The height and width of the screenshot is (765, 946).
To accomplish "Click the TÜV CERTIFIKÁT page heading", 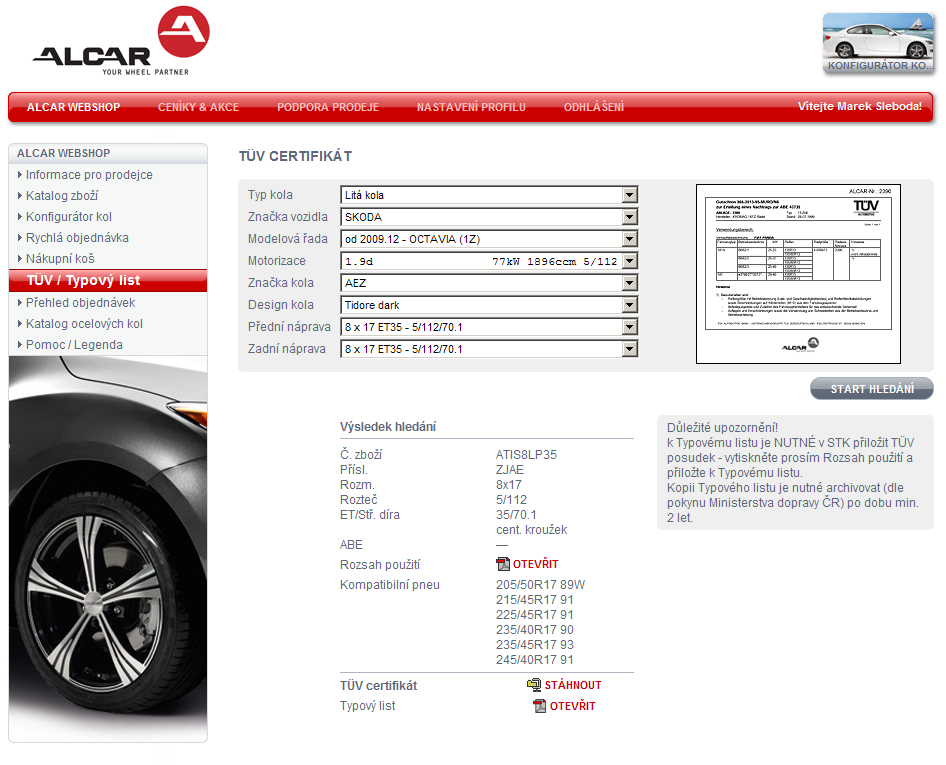I will [x=295, y=157].
